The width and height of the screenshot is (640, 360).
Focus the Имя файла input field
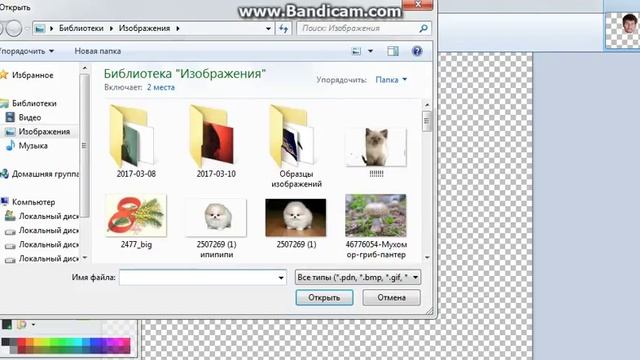pyautogui.click(x=198, y=278)
